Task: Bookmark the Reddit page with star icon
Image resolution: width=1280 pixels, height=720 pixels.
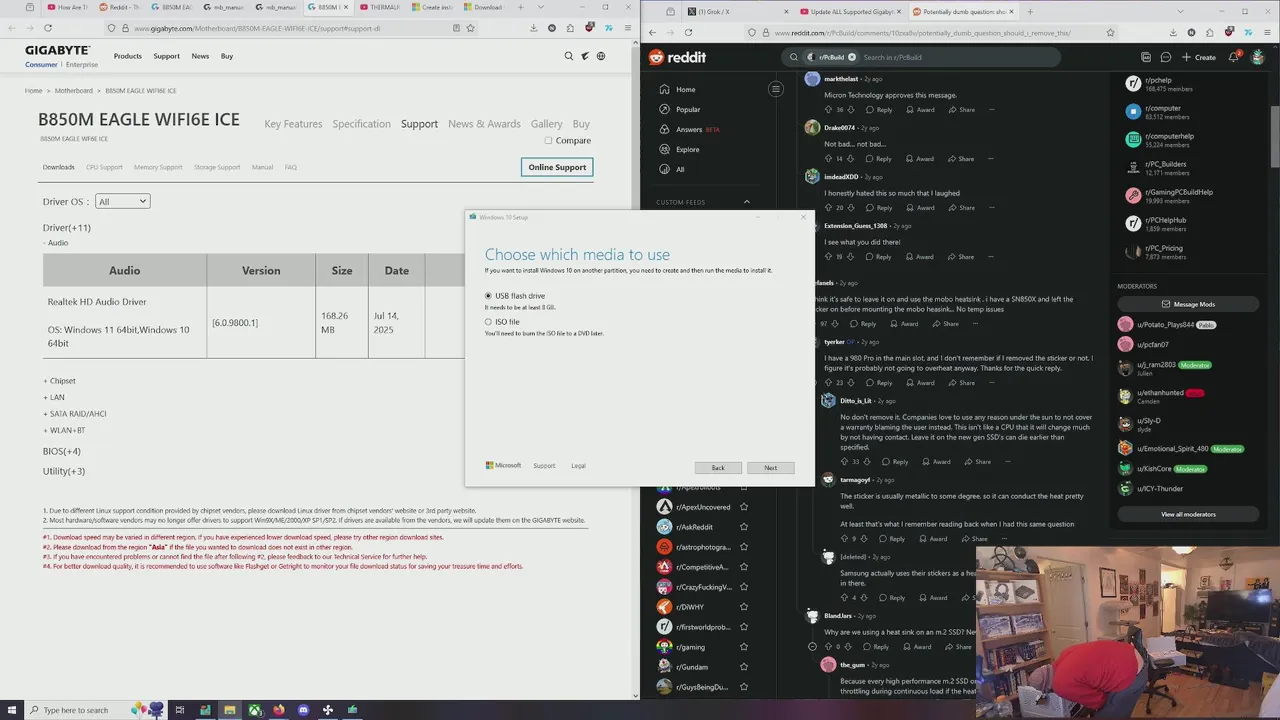Action: tap(1110, 33)
